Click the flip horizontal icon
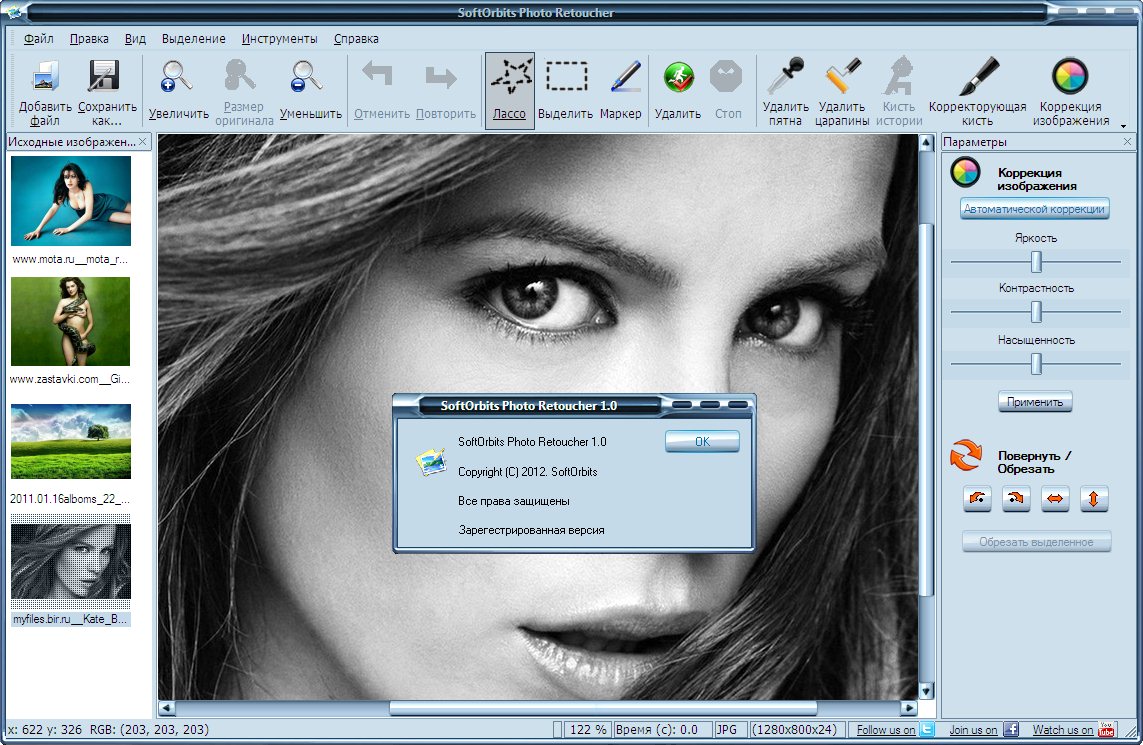 pyautogui.click(x=1055, y=498)
